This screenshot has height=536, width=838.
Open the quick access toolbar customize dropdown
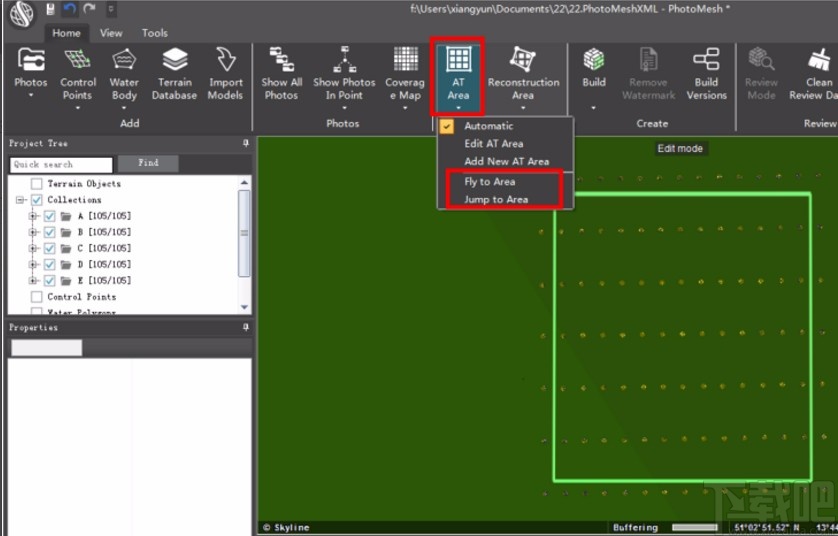111,9
